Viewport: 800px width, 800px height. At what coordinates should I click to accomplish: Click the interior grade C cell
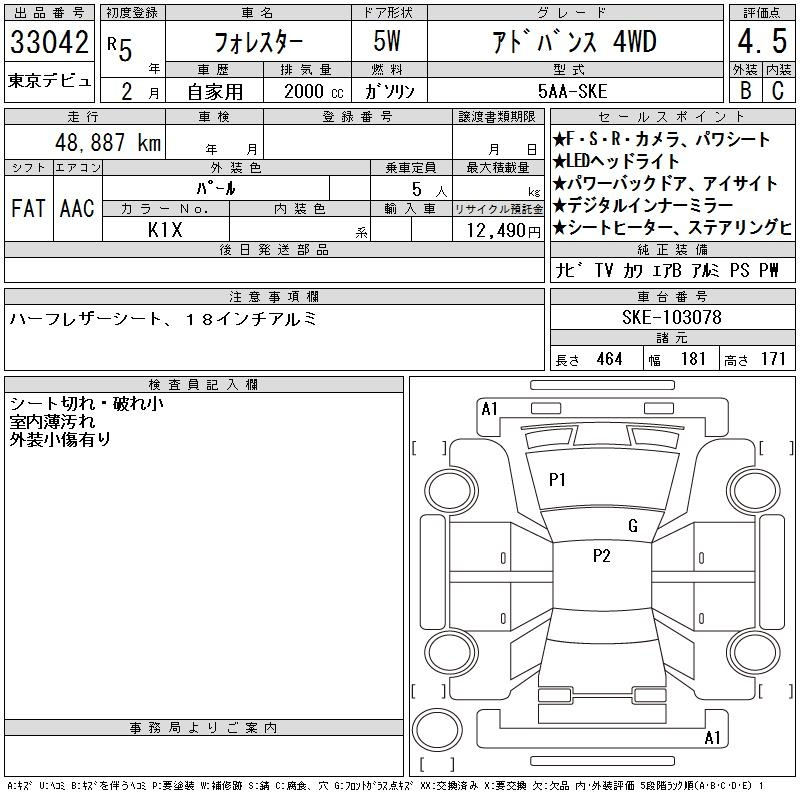click(x=778, y=90)
